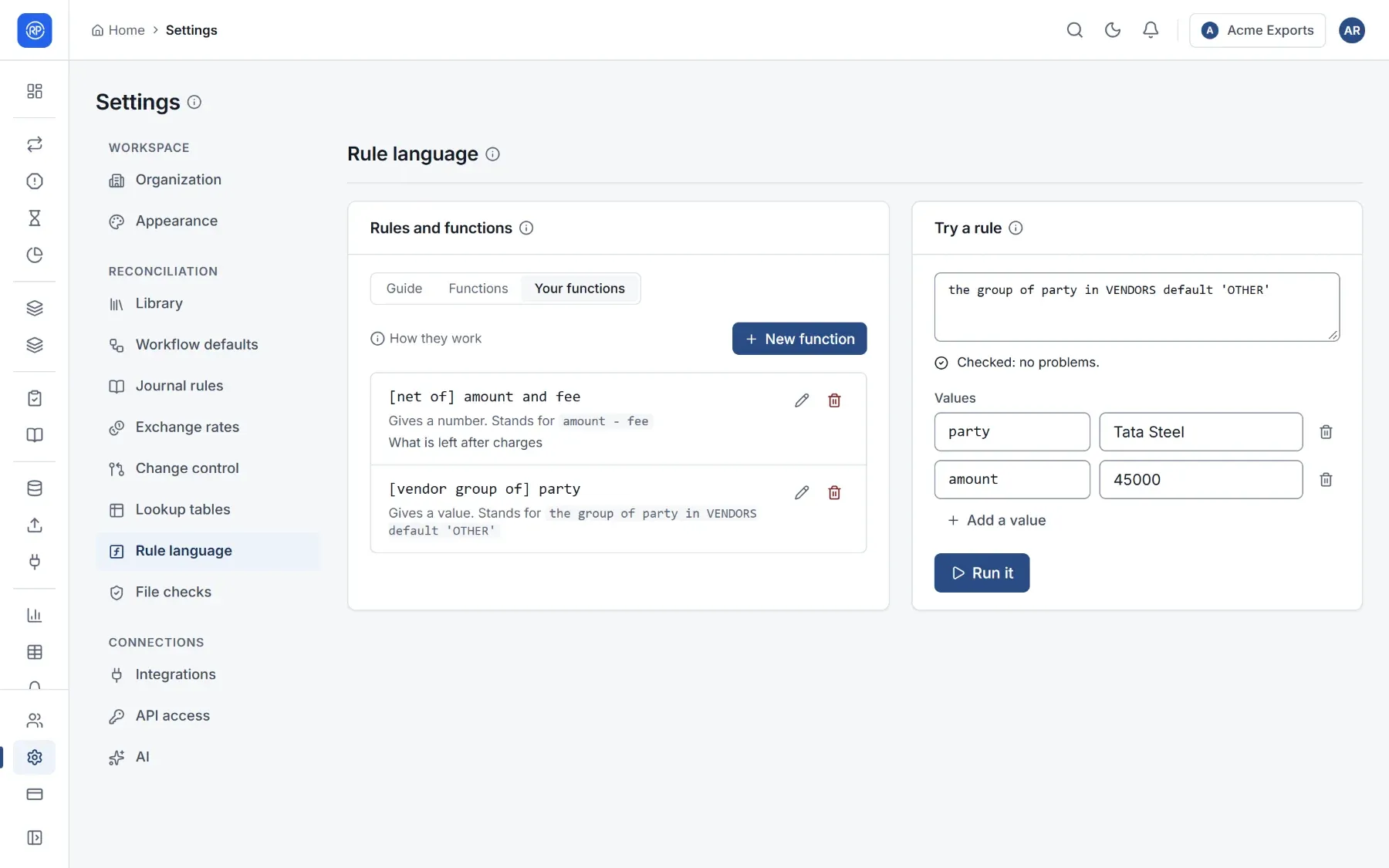Click the New function button
This screenshot has height=868, width=1389.
(799, 339)
